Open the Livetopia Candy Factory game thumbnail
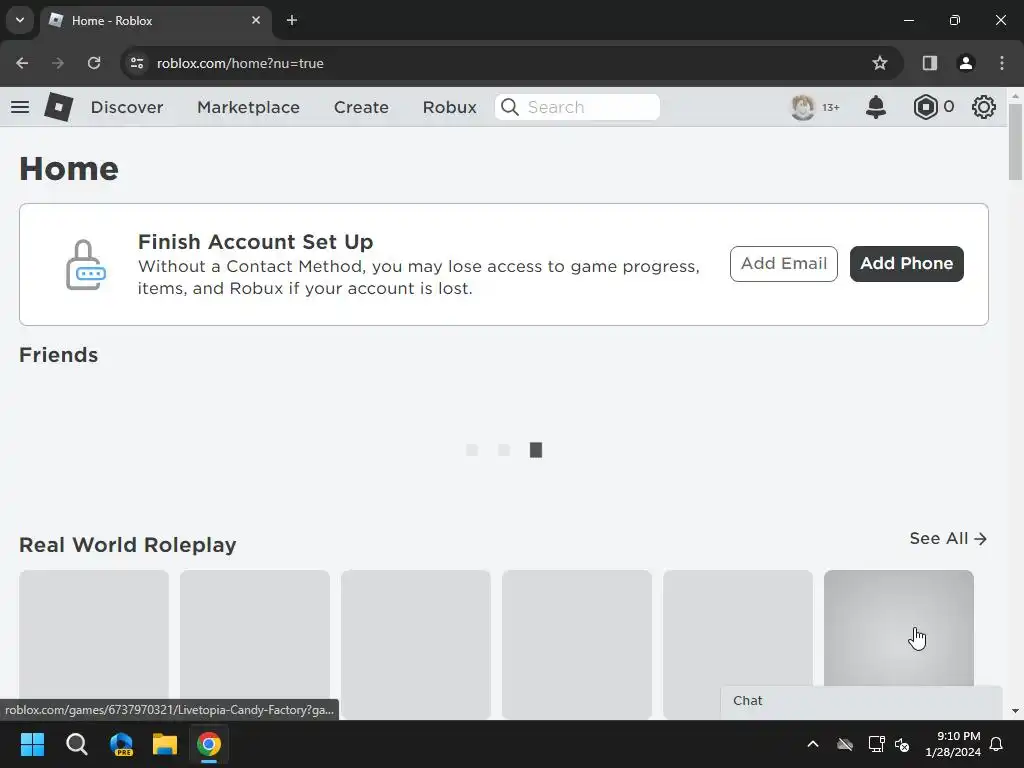Image resolution: width=1024 pixels, height=768 pixels. 899,628
